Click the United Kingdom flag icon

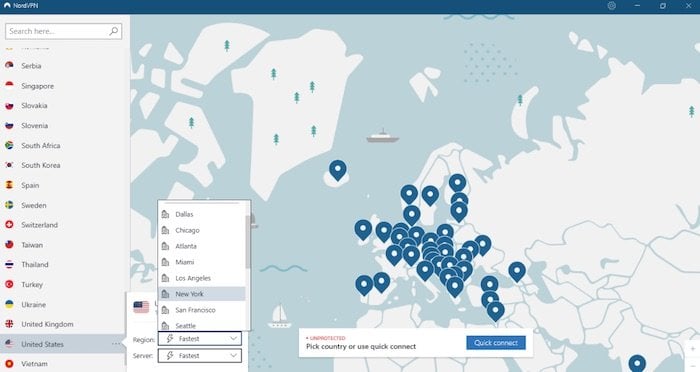[9, 324]
